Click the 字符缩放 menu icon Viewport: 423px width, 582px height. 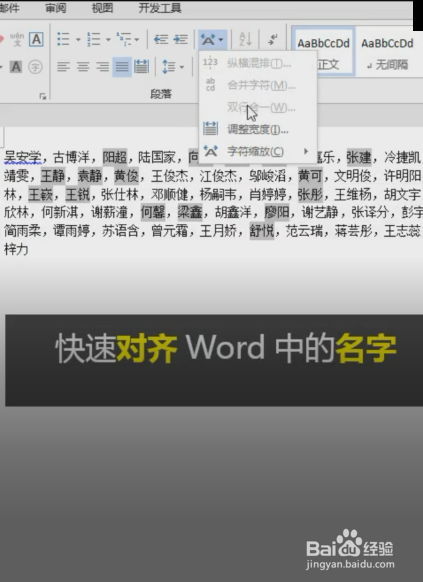coord(210,151)
